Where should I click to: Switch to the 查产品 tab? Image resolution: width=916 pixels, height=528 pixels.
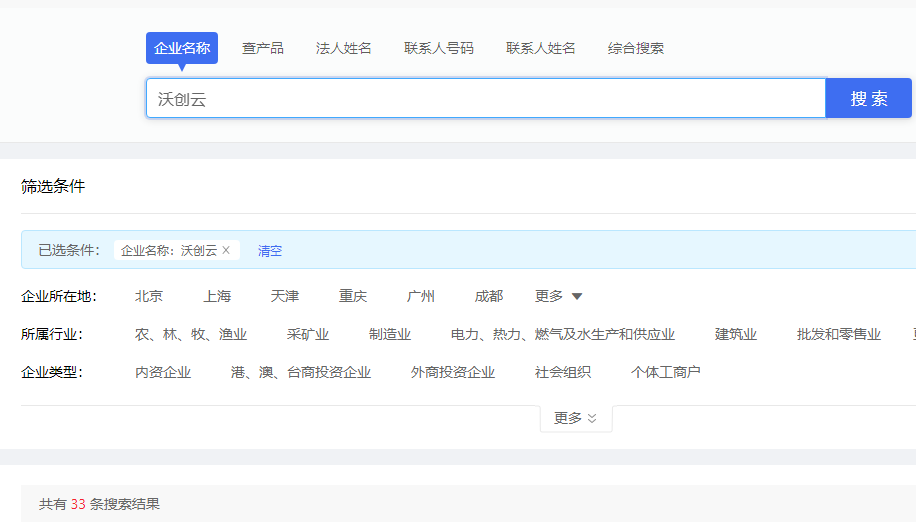(x=263, y=48)
